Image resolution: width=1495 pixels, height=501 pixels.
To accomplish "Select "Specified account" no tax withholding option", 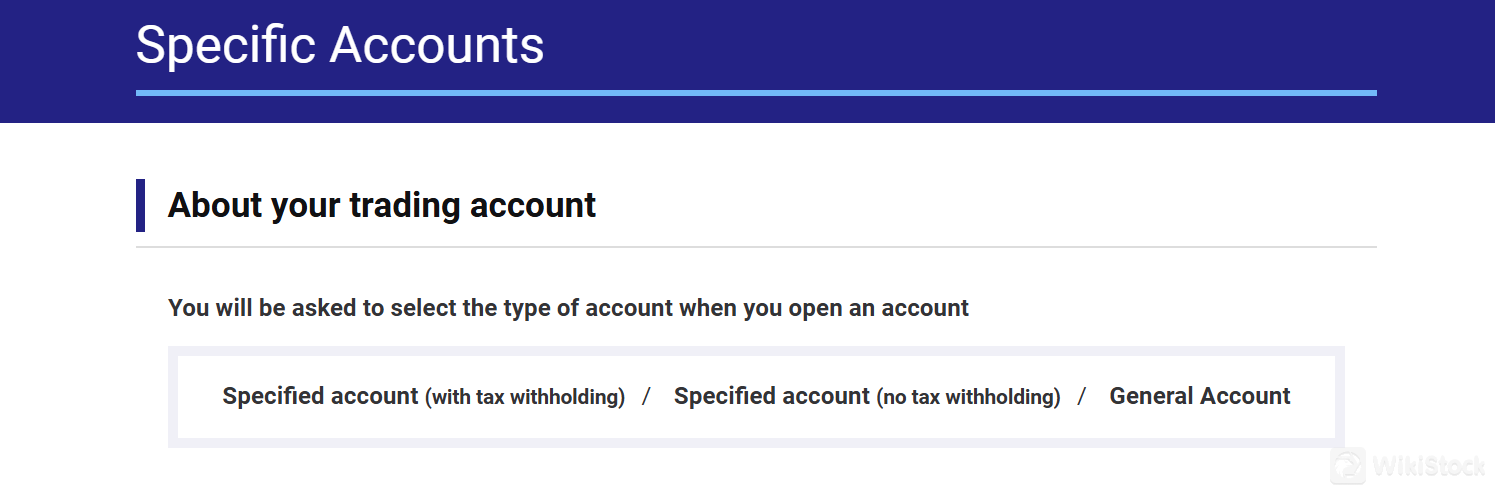I will 772,396.
